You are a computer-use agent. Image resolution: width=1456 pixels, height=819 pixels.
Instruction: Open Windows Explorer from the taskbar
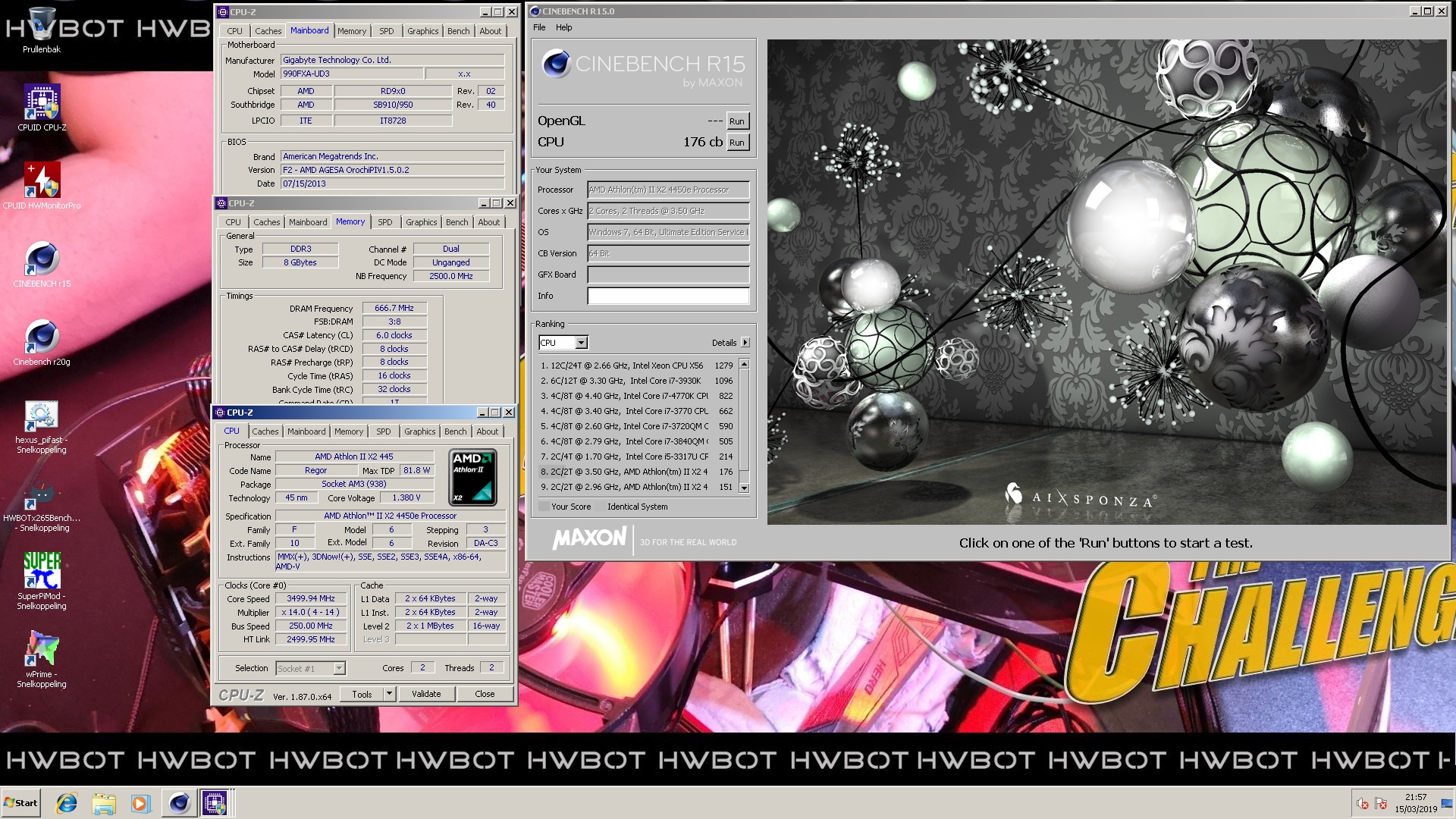pos(104,803)
